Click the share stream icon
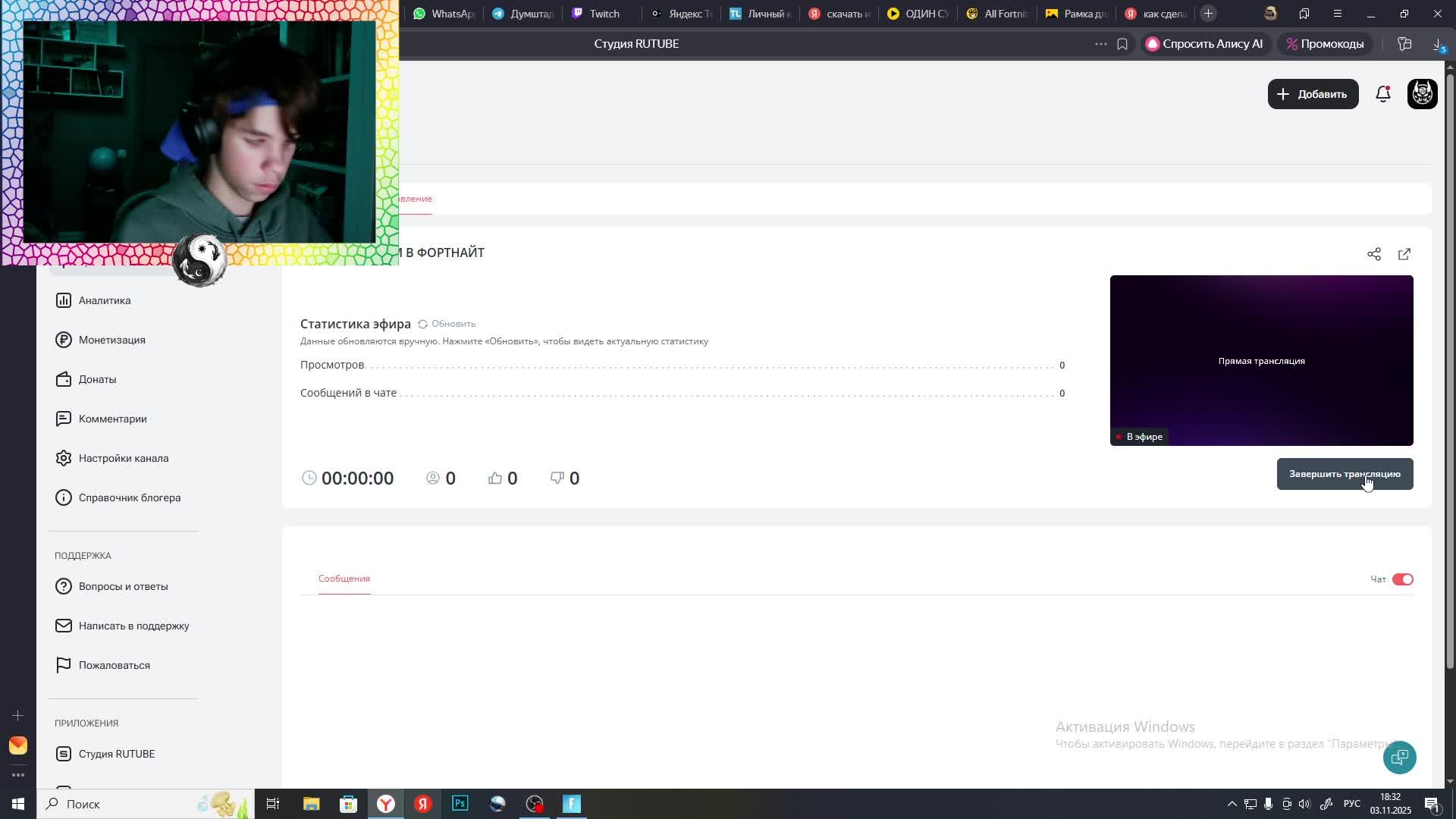 pos(1373,254)
